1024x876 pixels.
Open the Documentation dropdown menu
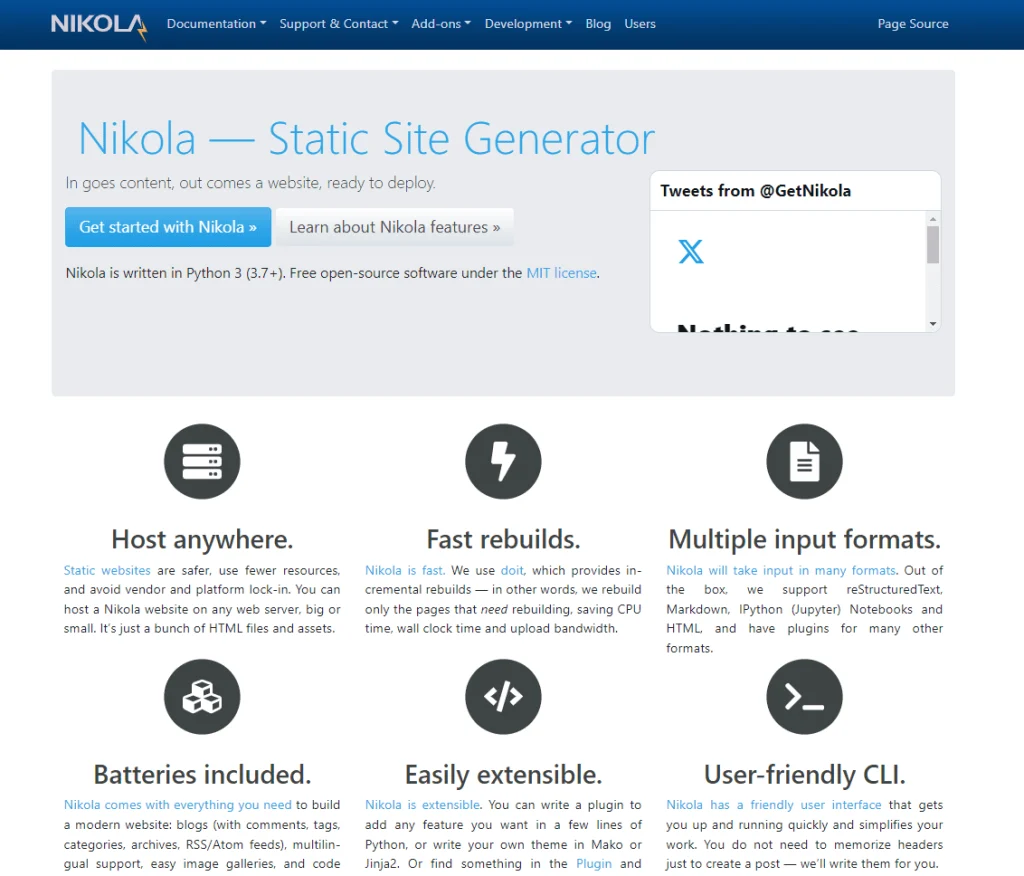click(x=216, y=24)
